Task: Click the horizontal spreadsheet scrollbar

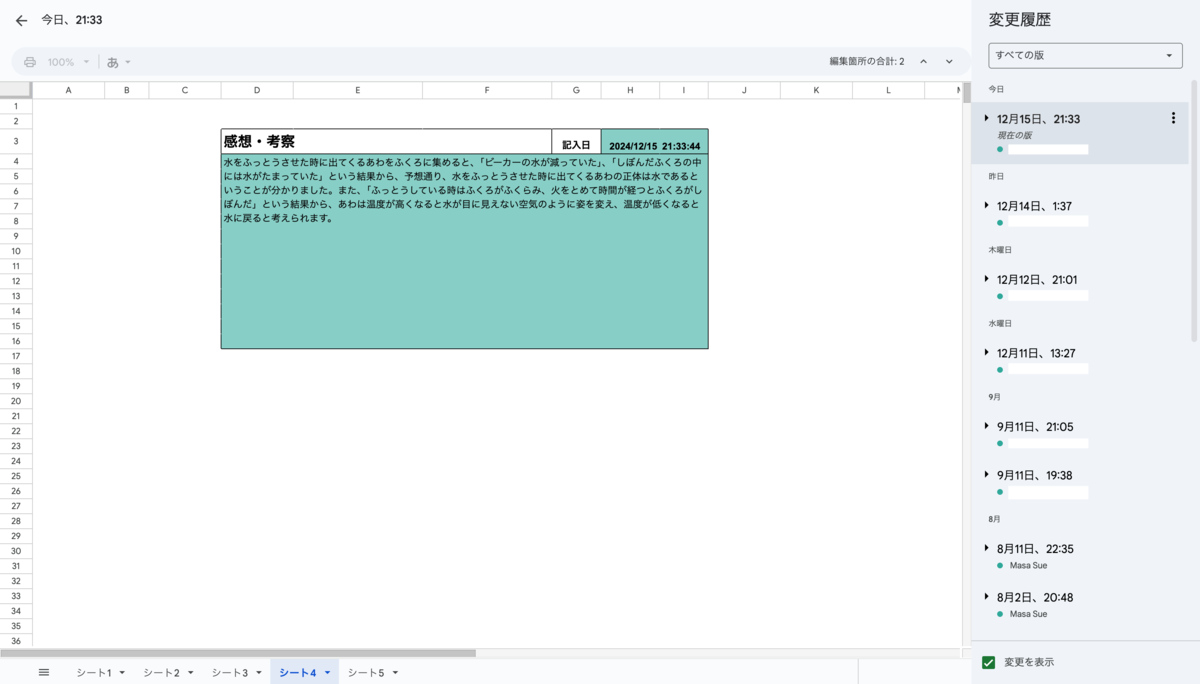Action: point(238,653)
